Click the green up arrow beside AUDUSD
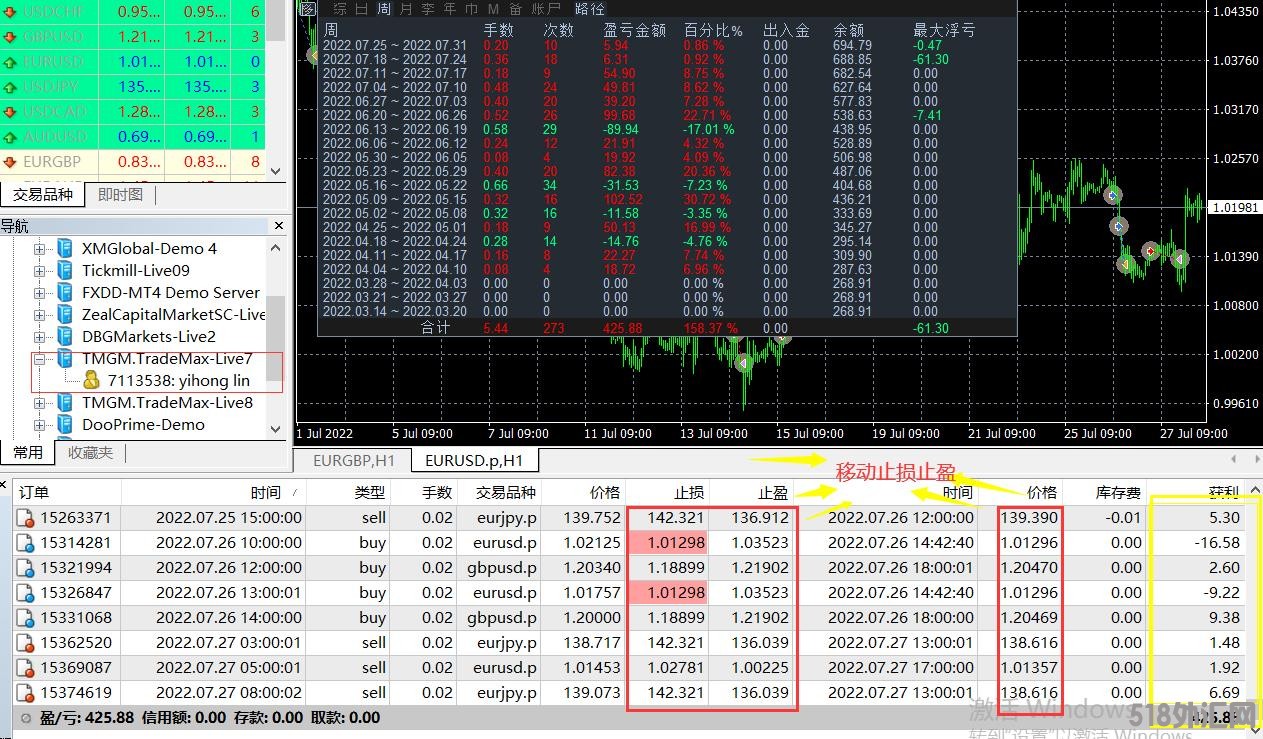Image resolution: width=1263 pixels, height=739 pixels. [x=10, y=136]
